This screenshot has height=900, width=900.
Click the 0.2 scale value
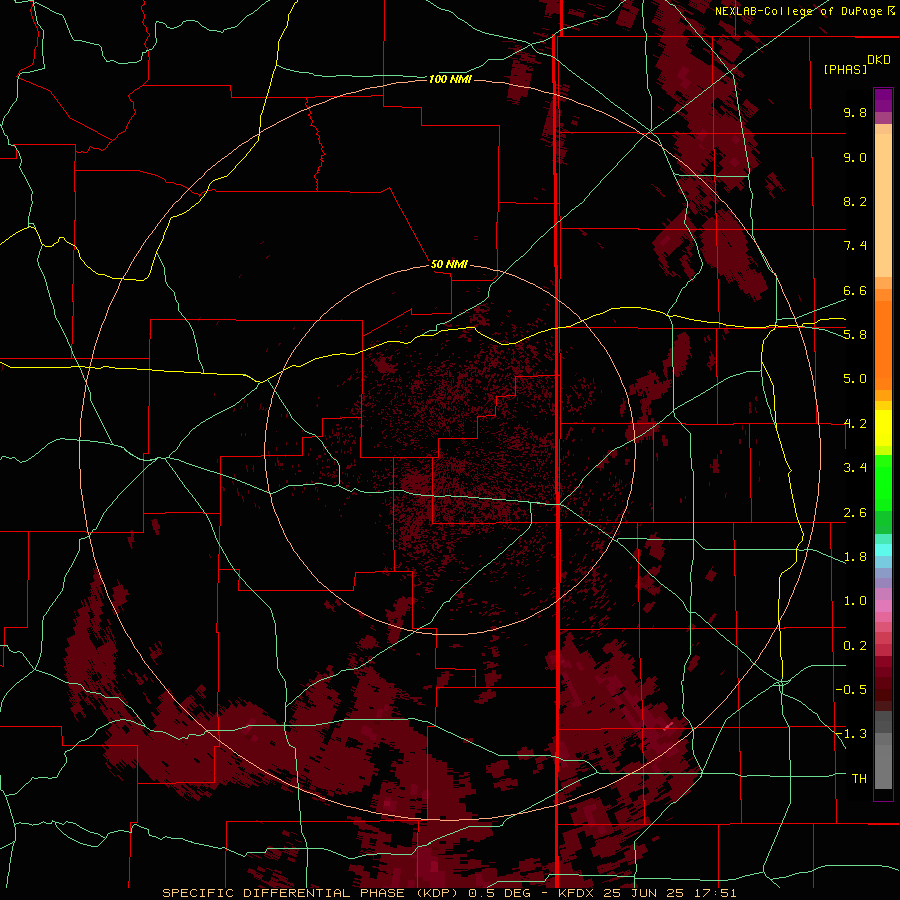pyautogui.click(x=855, y=646)
